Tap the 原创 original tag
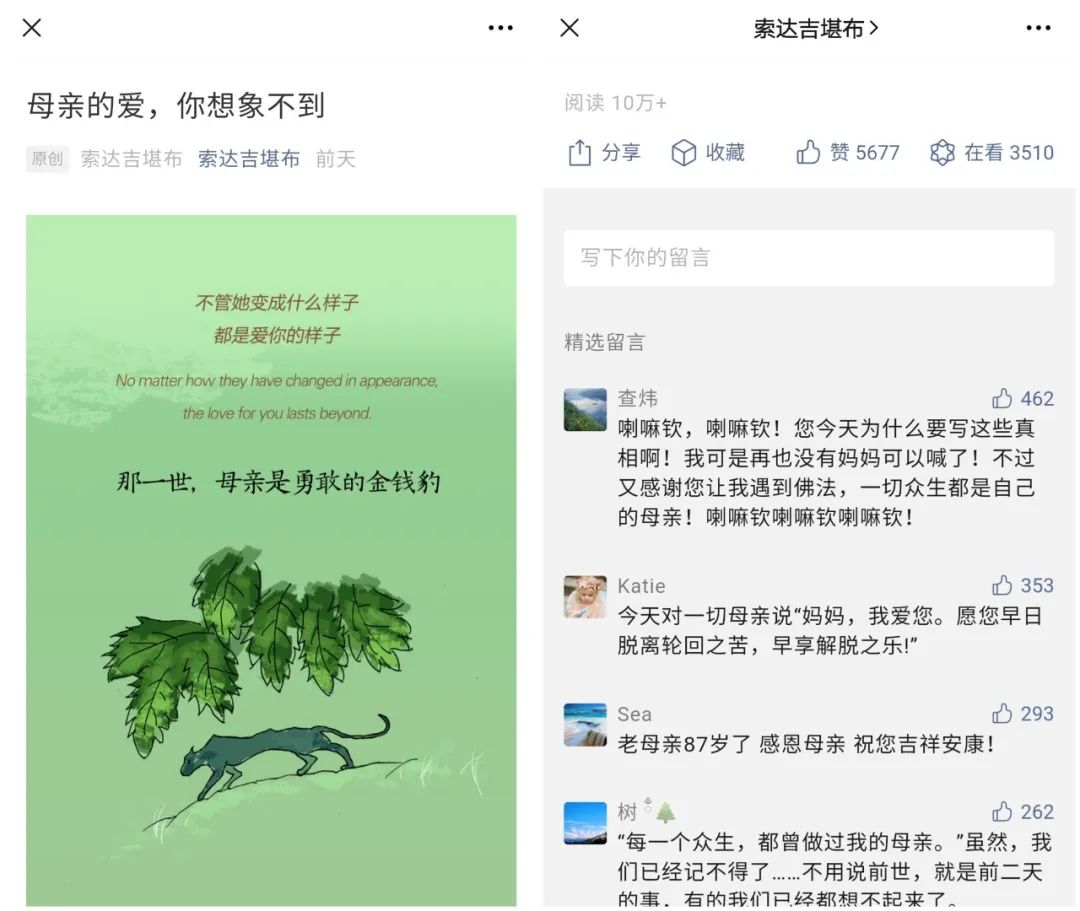This screenshot has height=911, width=1080. 48,159
